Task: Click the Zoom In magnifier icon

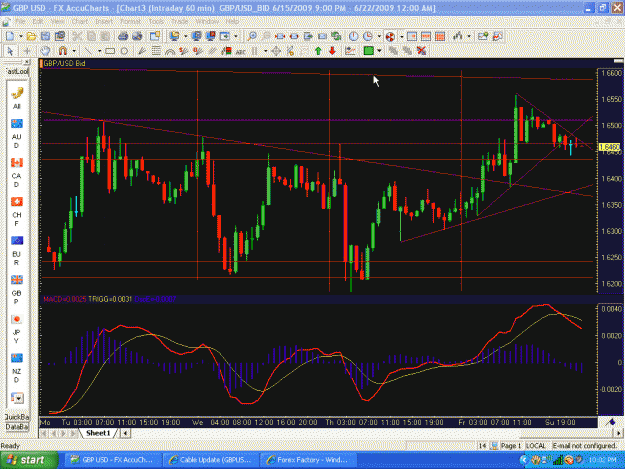Action: [x=252, y=37]
